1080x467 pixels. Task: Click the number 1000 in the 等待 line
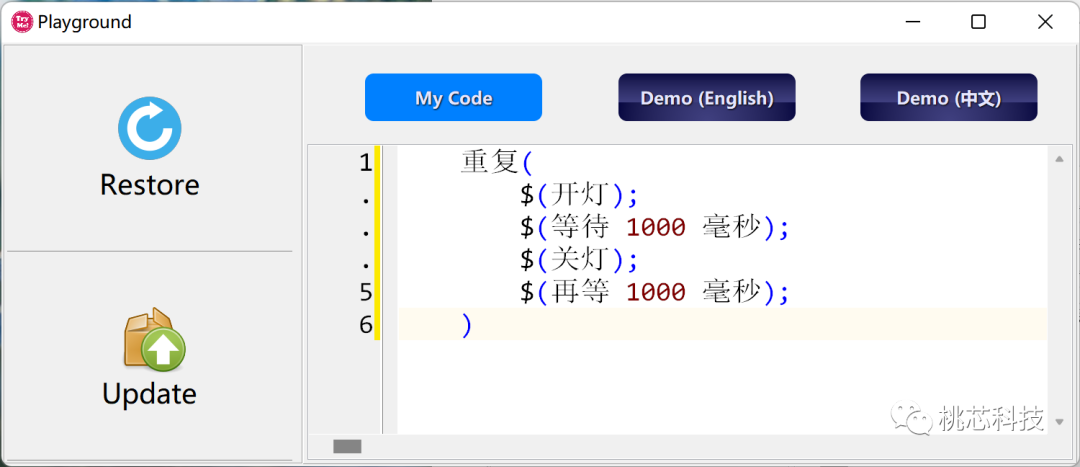coord(656,227)
